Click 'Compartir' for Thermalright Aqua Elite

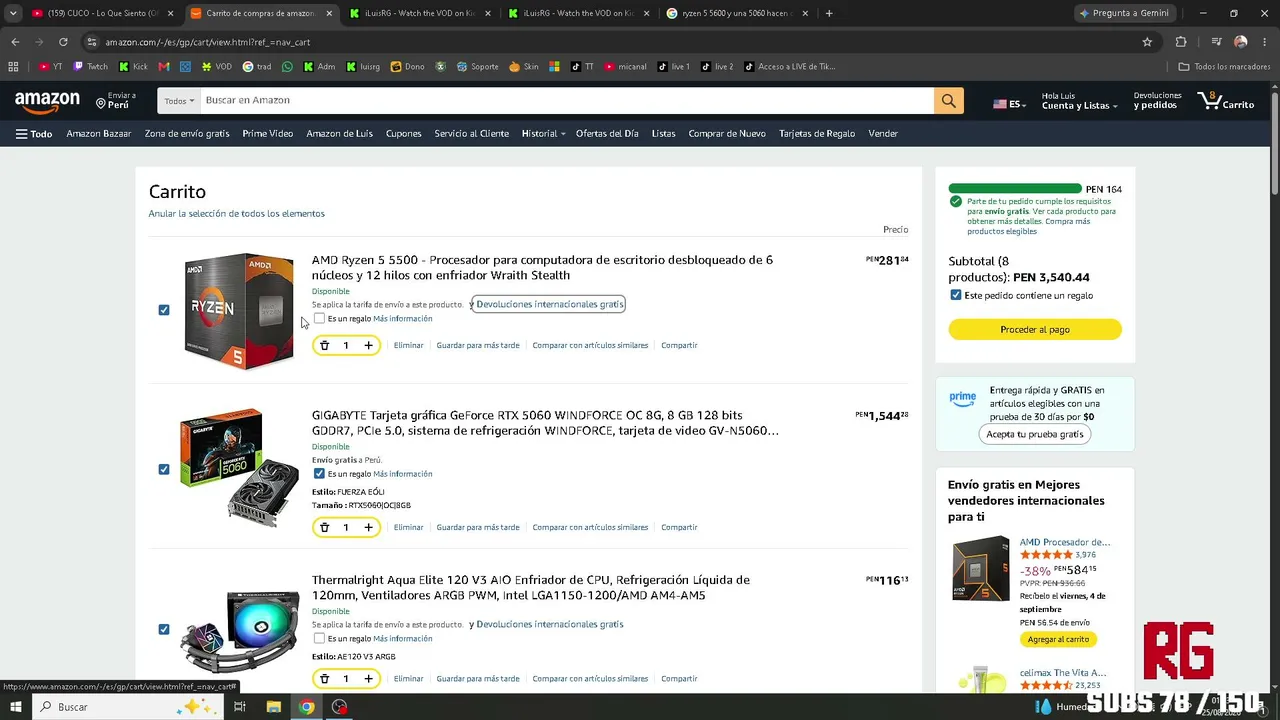(679, 678)
